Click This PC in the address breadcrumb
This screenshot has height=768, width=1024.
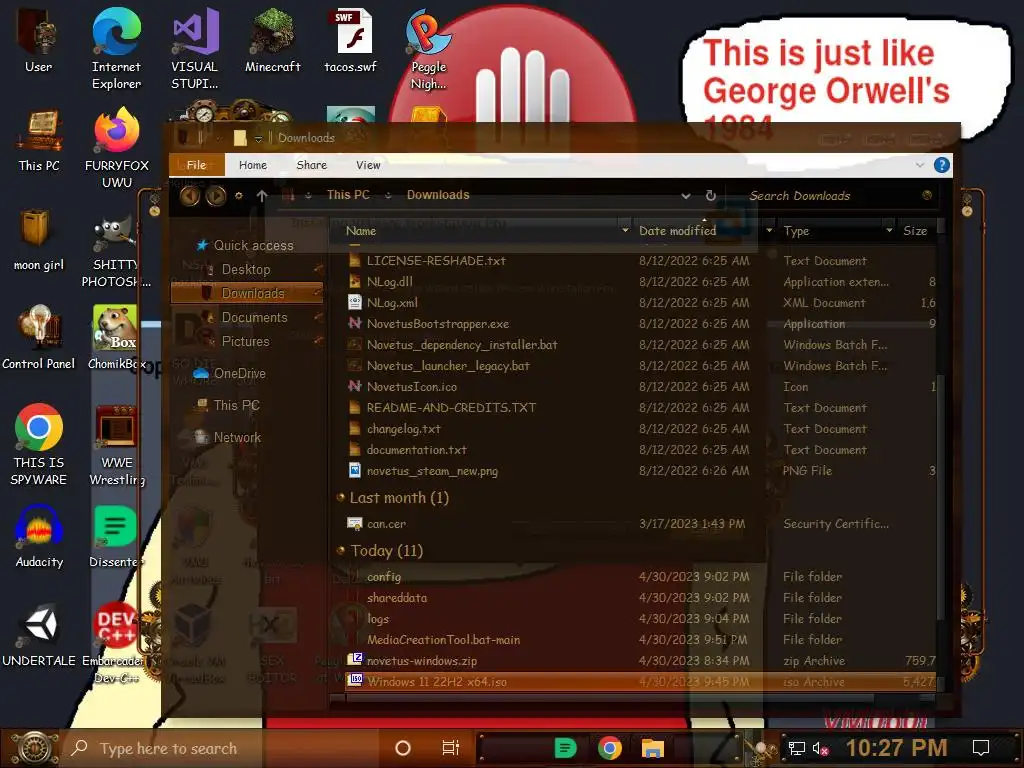(x=348, y=195)
